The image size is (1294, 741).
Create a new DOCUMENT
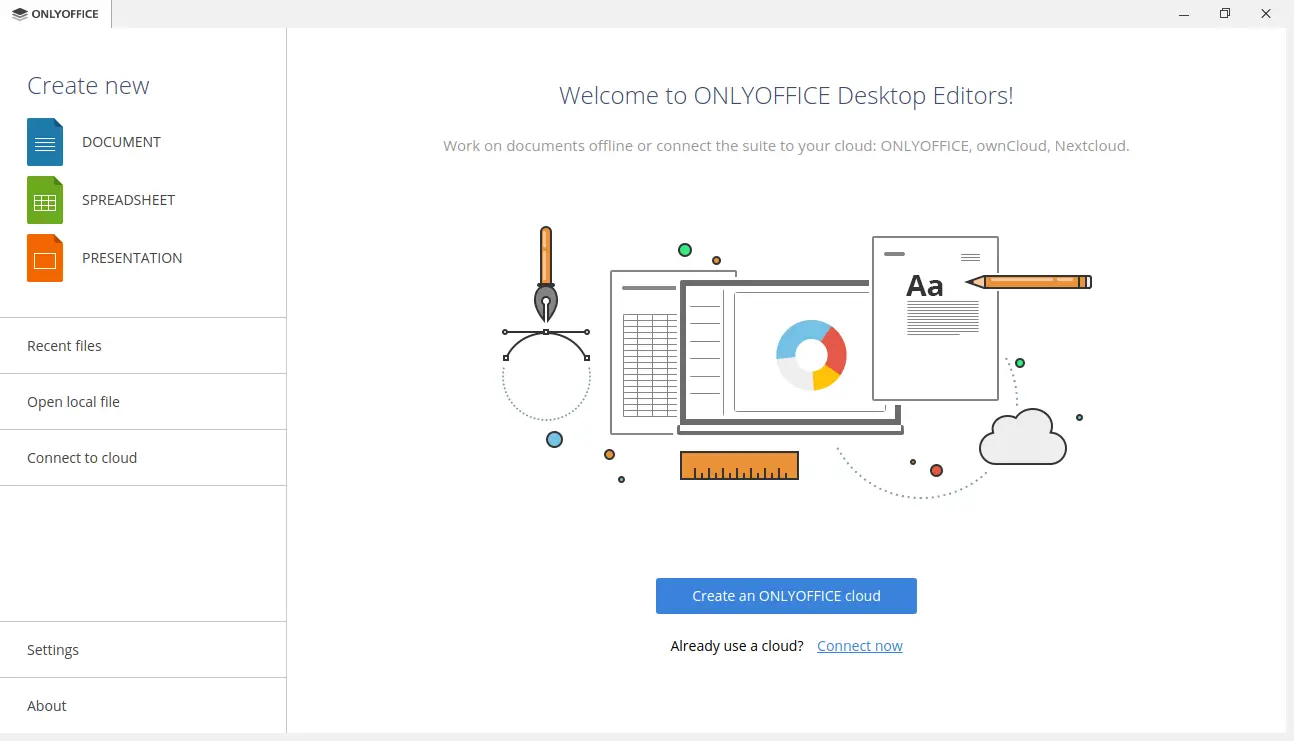pos(121,142)
